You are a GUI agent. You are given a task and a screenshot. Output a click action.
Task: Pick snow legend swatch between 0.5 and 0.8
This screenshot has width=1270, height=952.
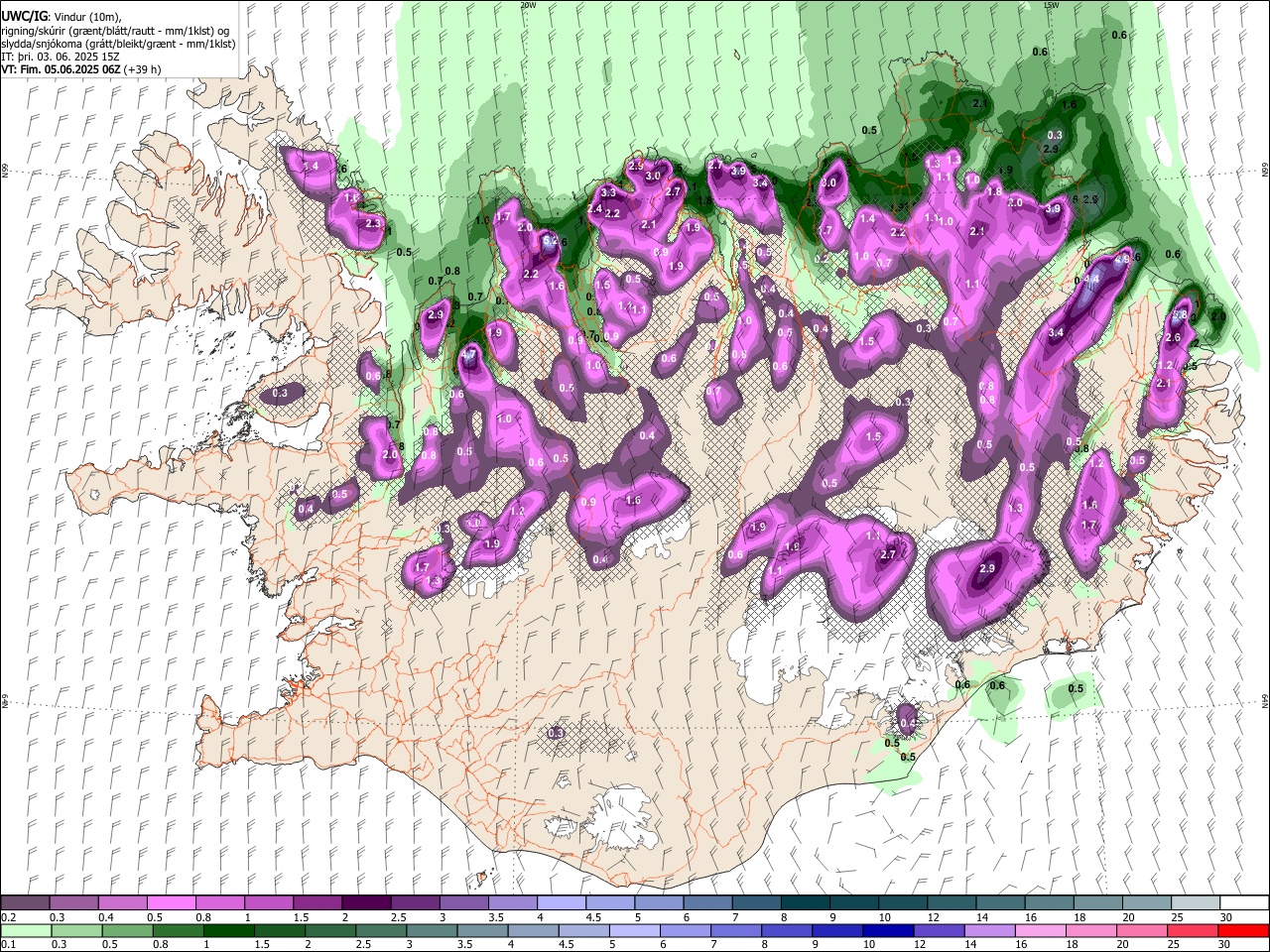[172, 903]
